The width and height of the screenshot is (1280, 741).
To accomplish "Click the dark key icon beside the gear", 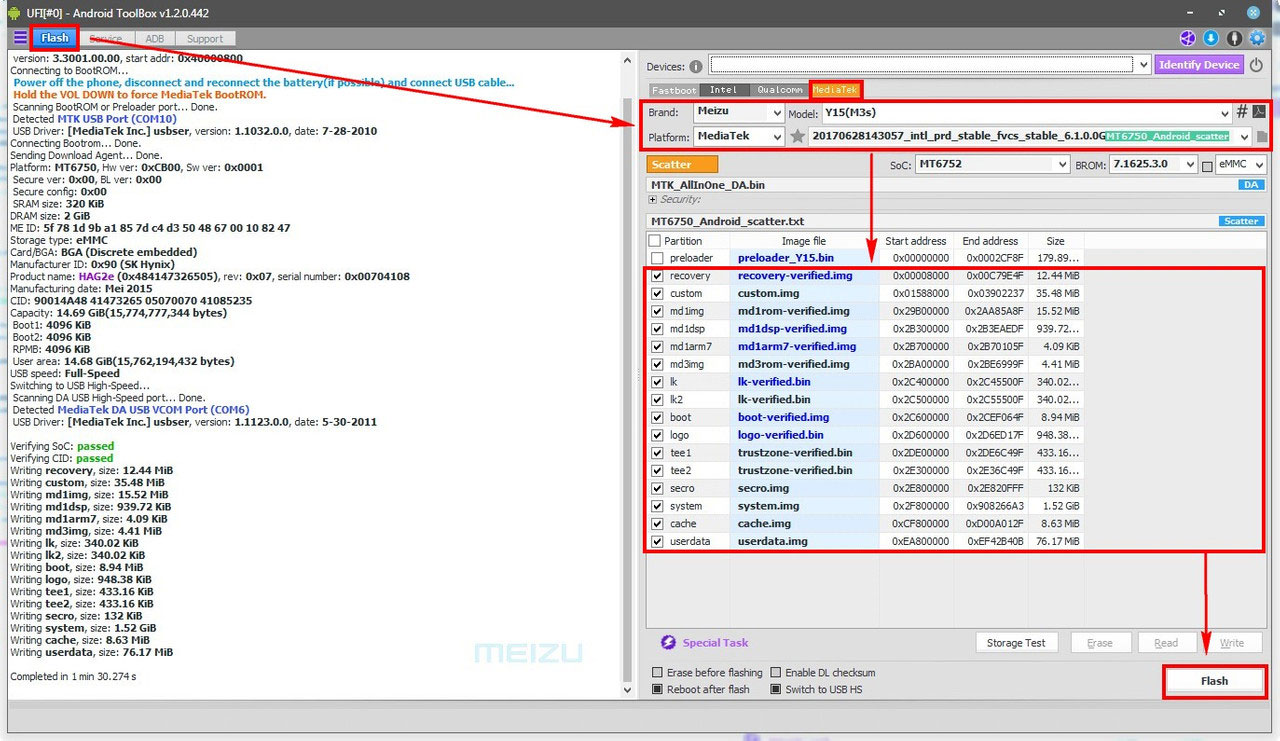I will coord(1234,38).
